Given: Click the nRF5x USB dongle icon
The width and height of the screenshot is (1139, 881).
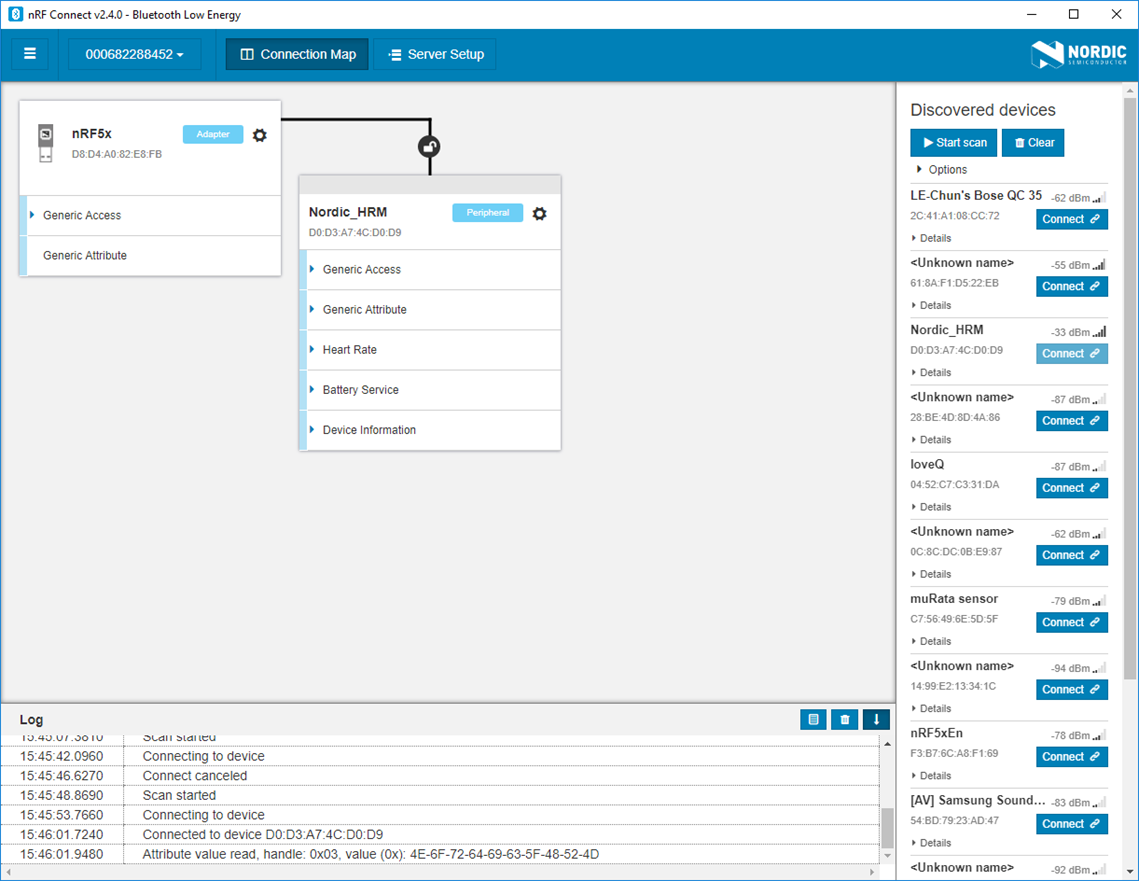Looking at the screenshot, I should 45,143.
